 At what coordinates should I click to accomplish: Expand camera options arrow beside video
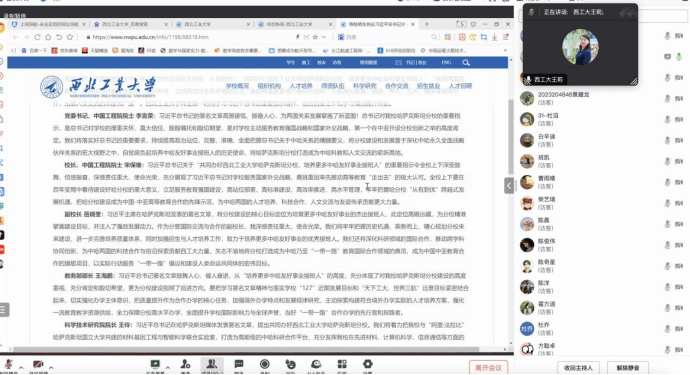51,368
